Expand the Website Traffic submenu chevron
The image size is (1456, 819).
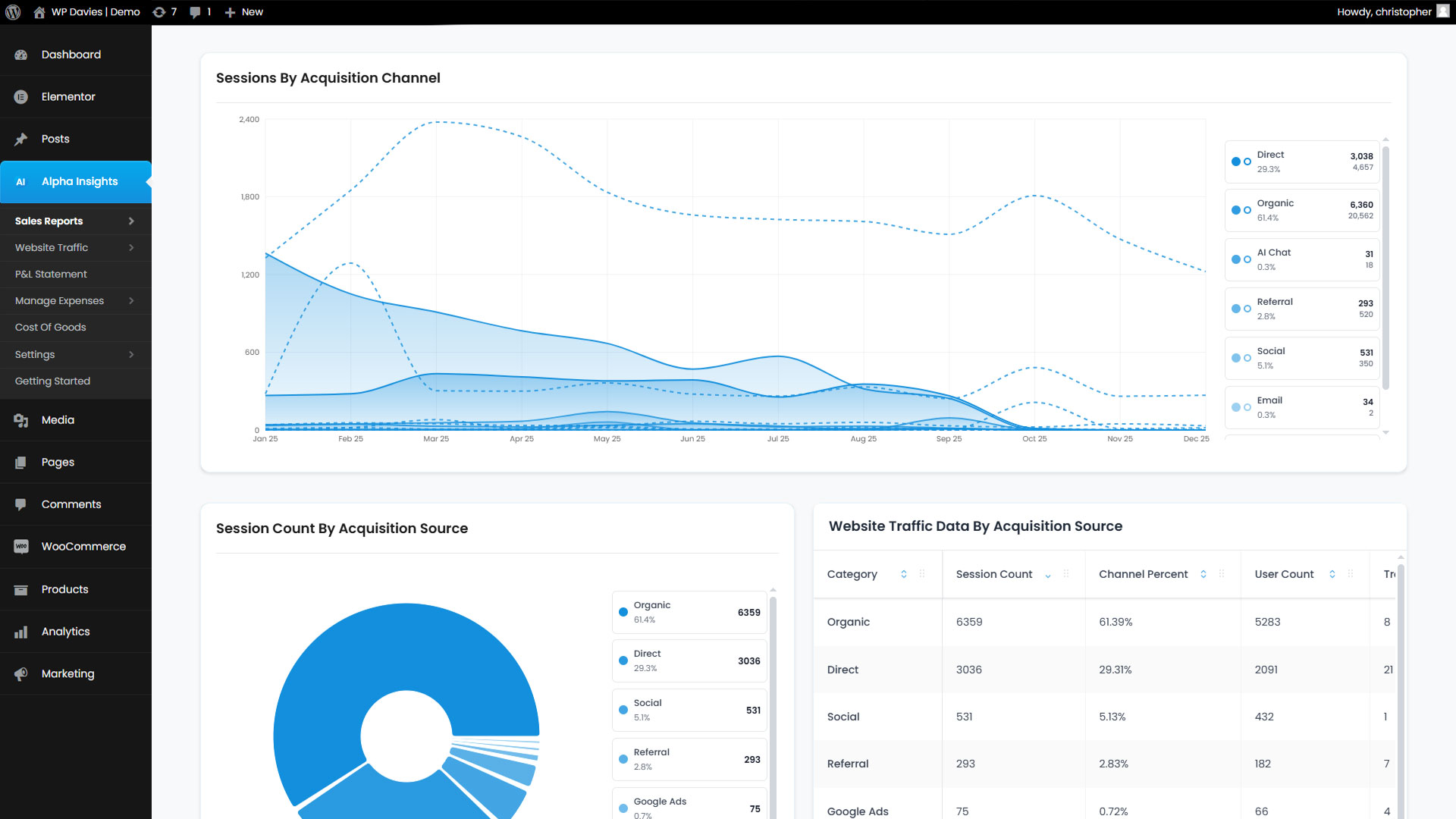(131, 248)
